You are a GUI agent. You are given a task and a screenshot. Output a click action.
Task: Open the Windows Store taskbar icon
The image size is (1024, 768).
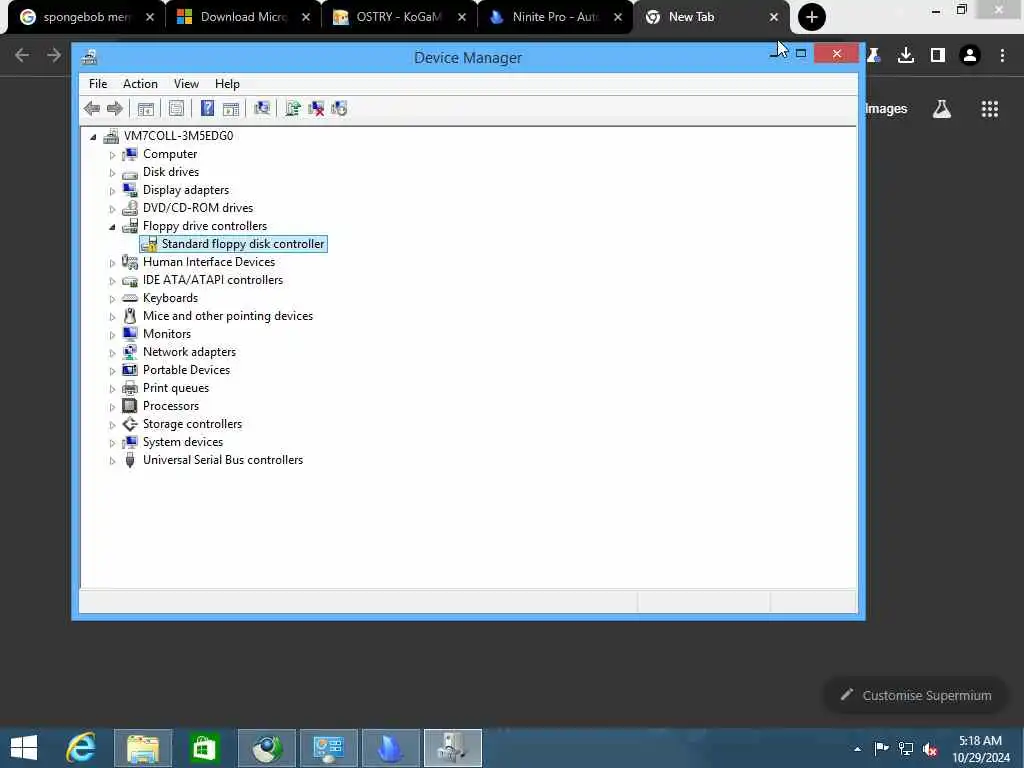pyautogui.click(x=204, y=748)
